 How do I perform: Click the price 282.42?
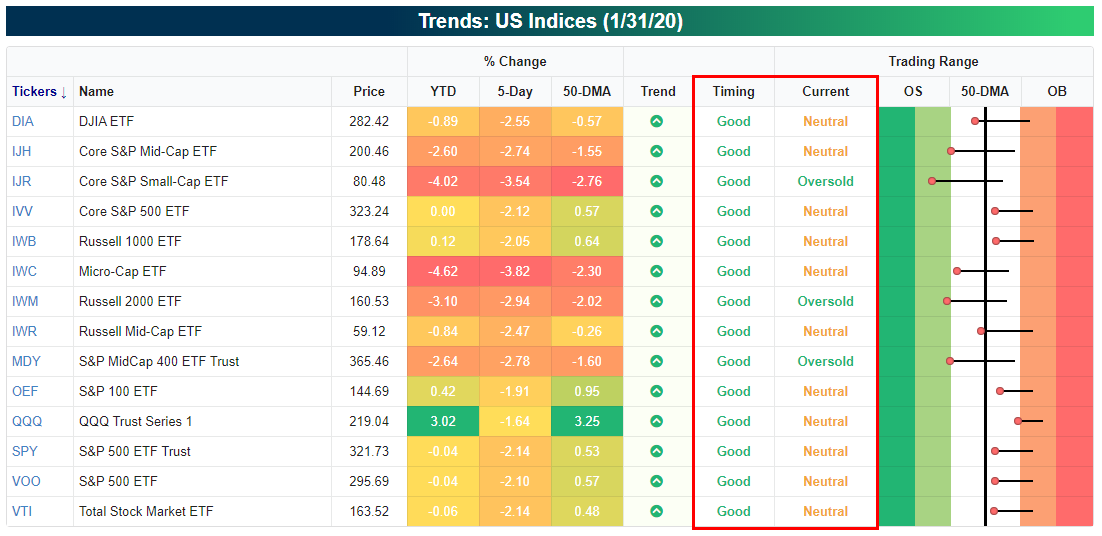pos(369,121)
